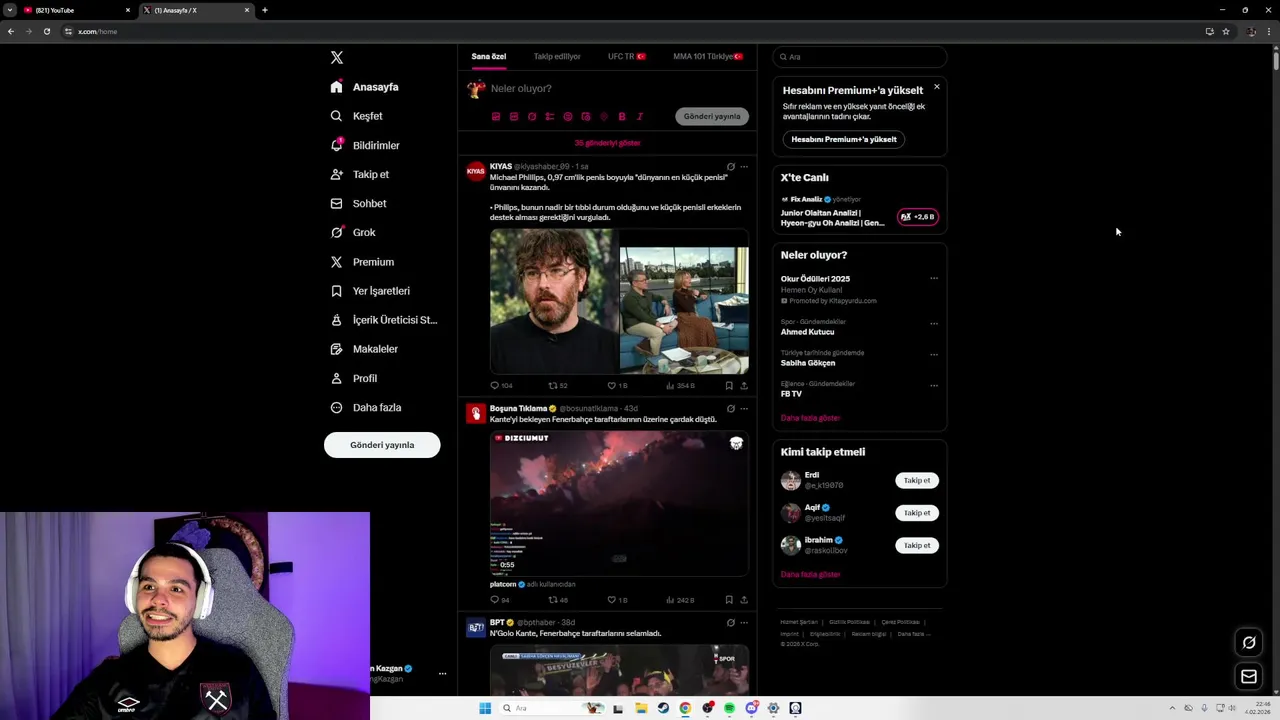Toggle bold formatting in composer
This screenshot has height=720, width=1280.
(622, 117)
